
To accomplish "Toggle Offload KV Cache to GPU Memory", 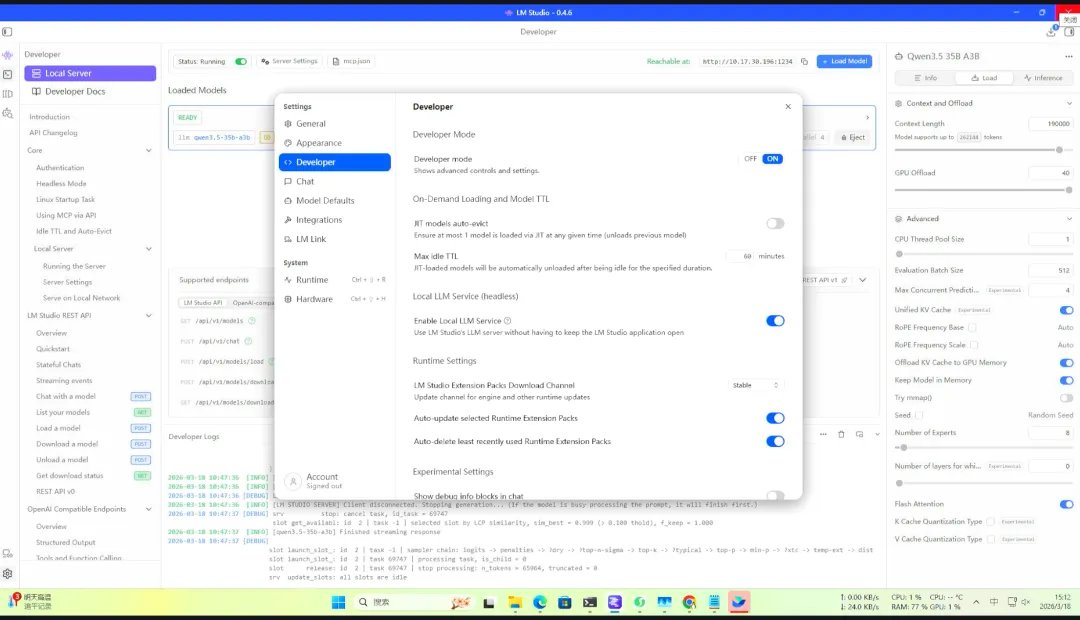I will pyautogui.click(x=1066, y=362).
